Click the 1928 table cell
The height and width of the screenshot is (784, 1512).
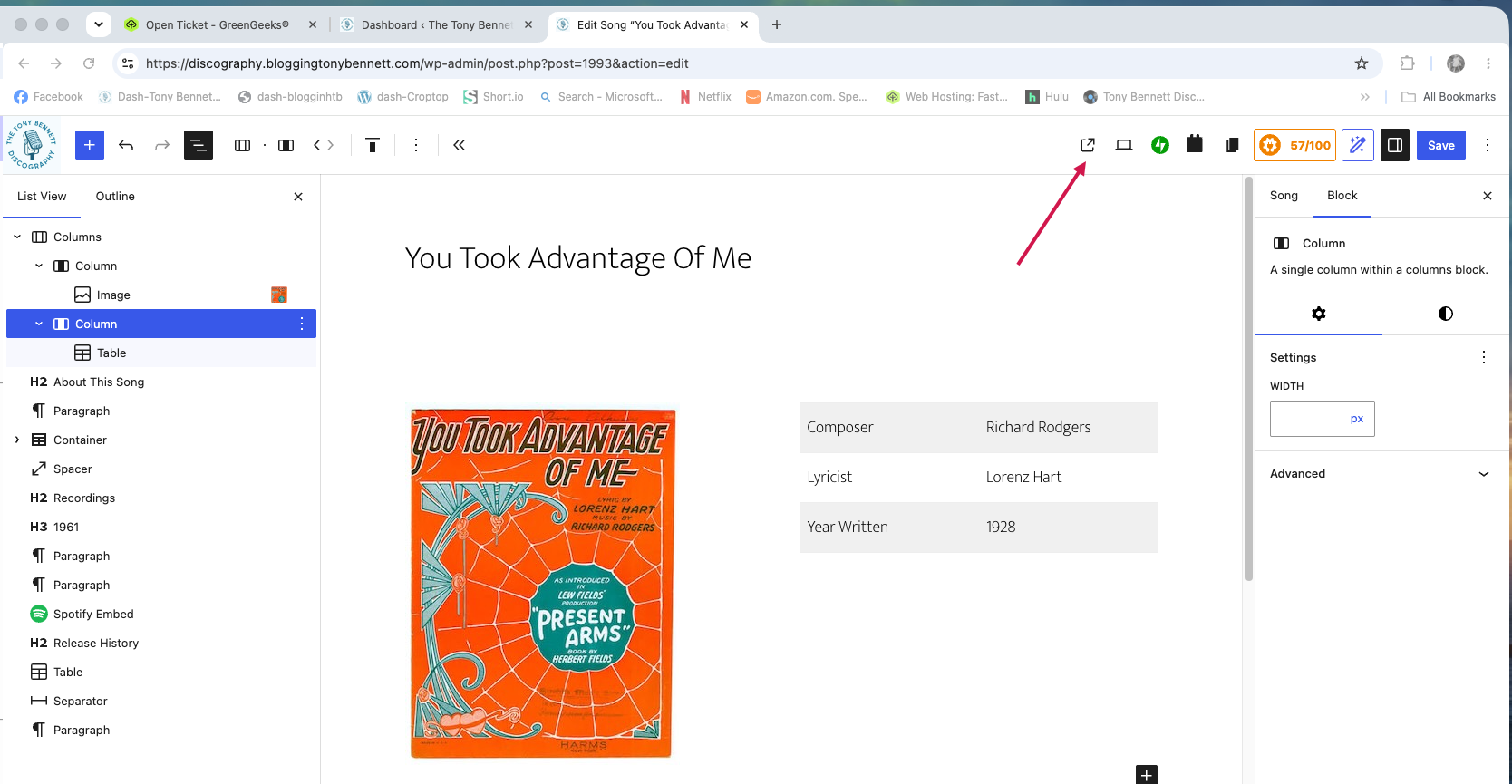click(x=1001, y=527)
